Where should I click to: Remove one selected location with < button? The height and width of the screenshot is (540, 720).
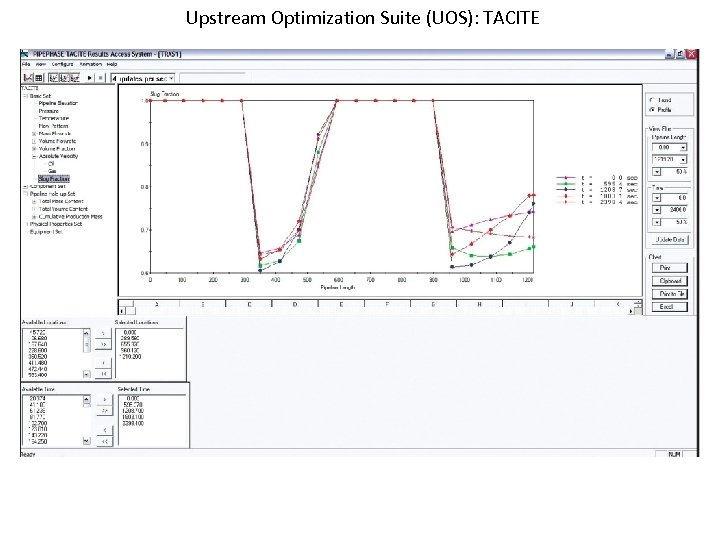[103, 363]
